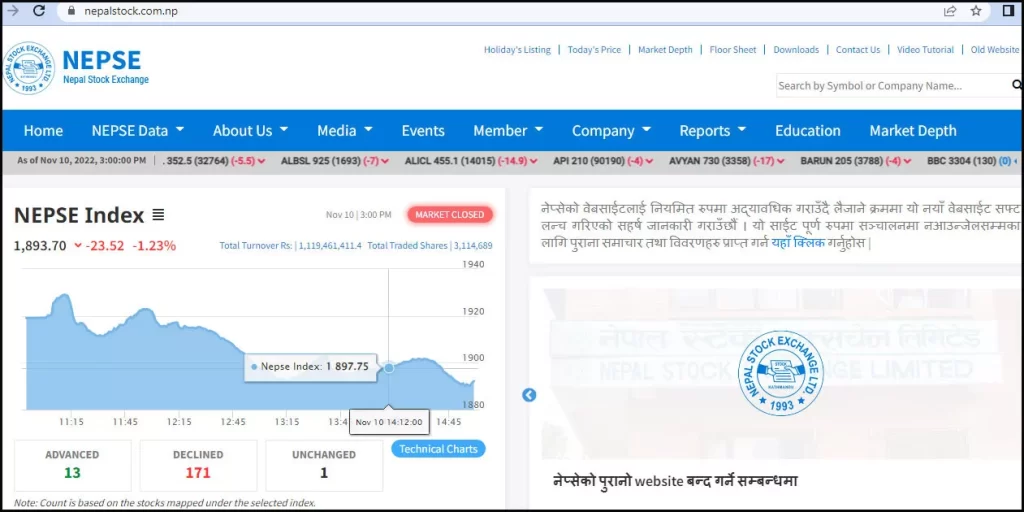The width and height of the screenshot is (1024, 512).
Task: Open the browser side panel icon
Action: tap(1008, 10)
